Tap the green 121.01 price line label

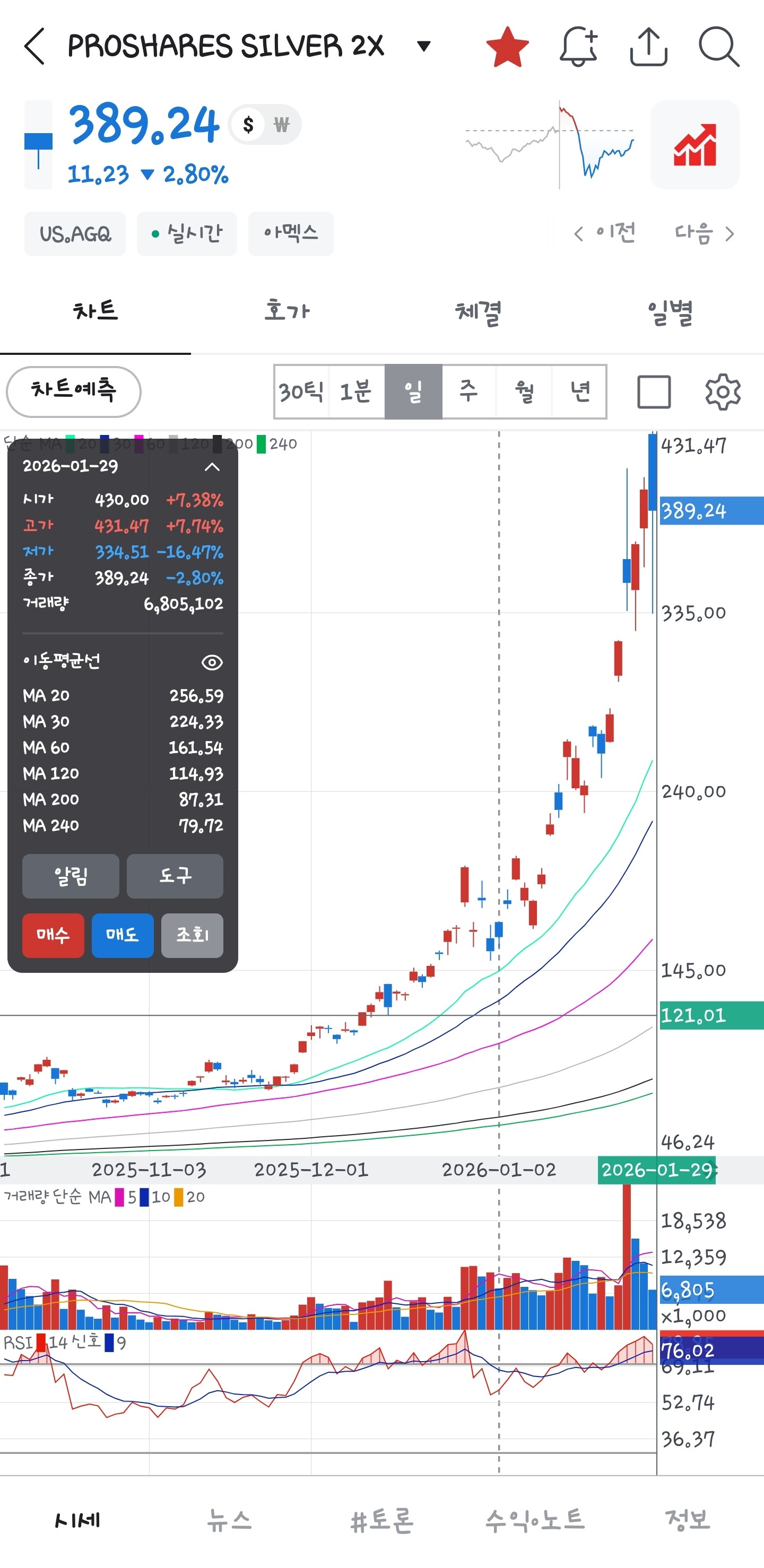[711, 1015]
